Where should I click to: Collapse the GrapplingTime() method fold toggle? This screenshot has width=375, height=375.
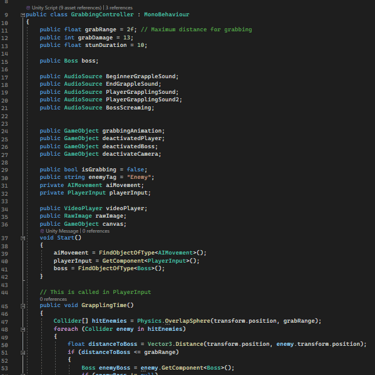(x=23, y=306)
